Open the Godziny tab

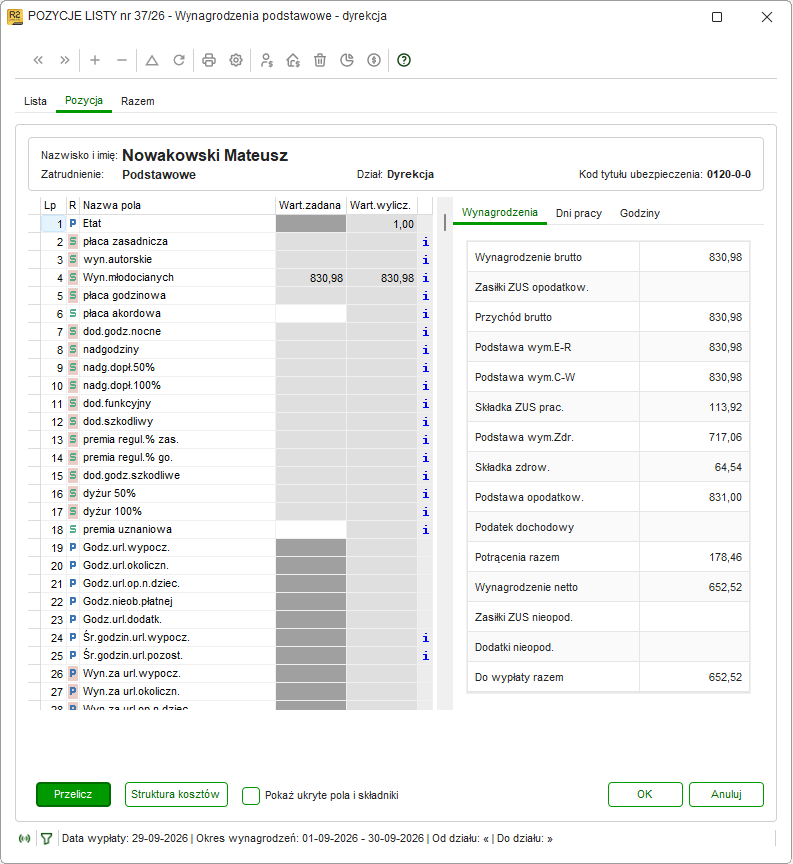(x=640, y=213)
